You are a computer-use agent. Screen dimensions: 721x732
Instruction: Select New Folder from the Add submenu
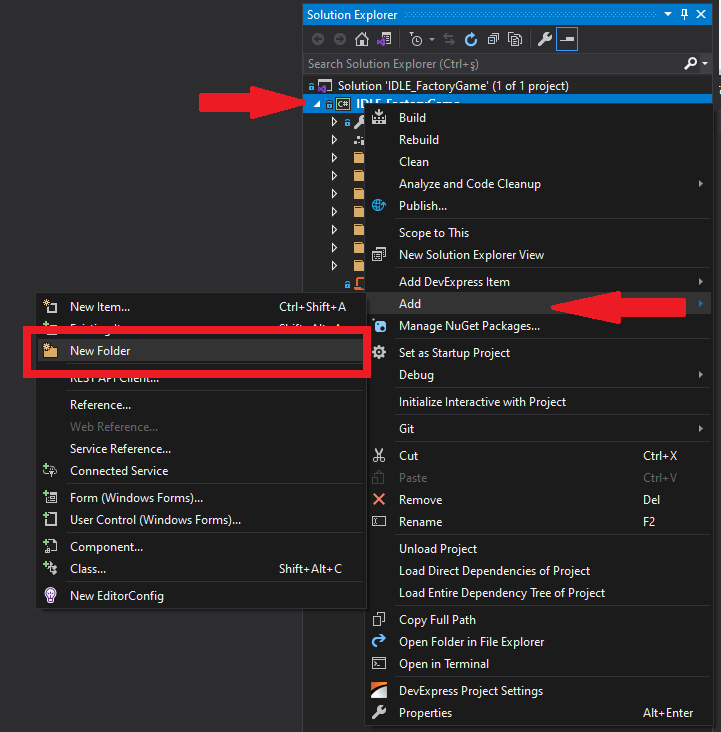tap(100, 351)
